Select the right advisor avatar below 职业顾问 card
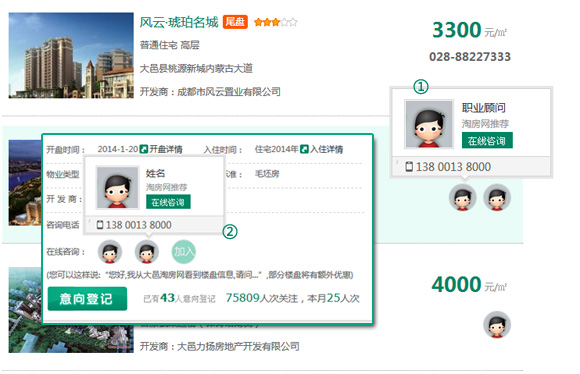Image resolution: width=580 pixels, height=374 pixels. click(x=497, y=197)
